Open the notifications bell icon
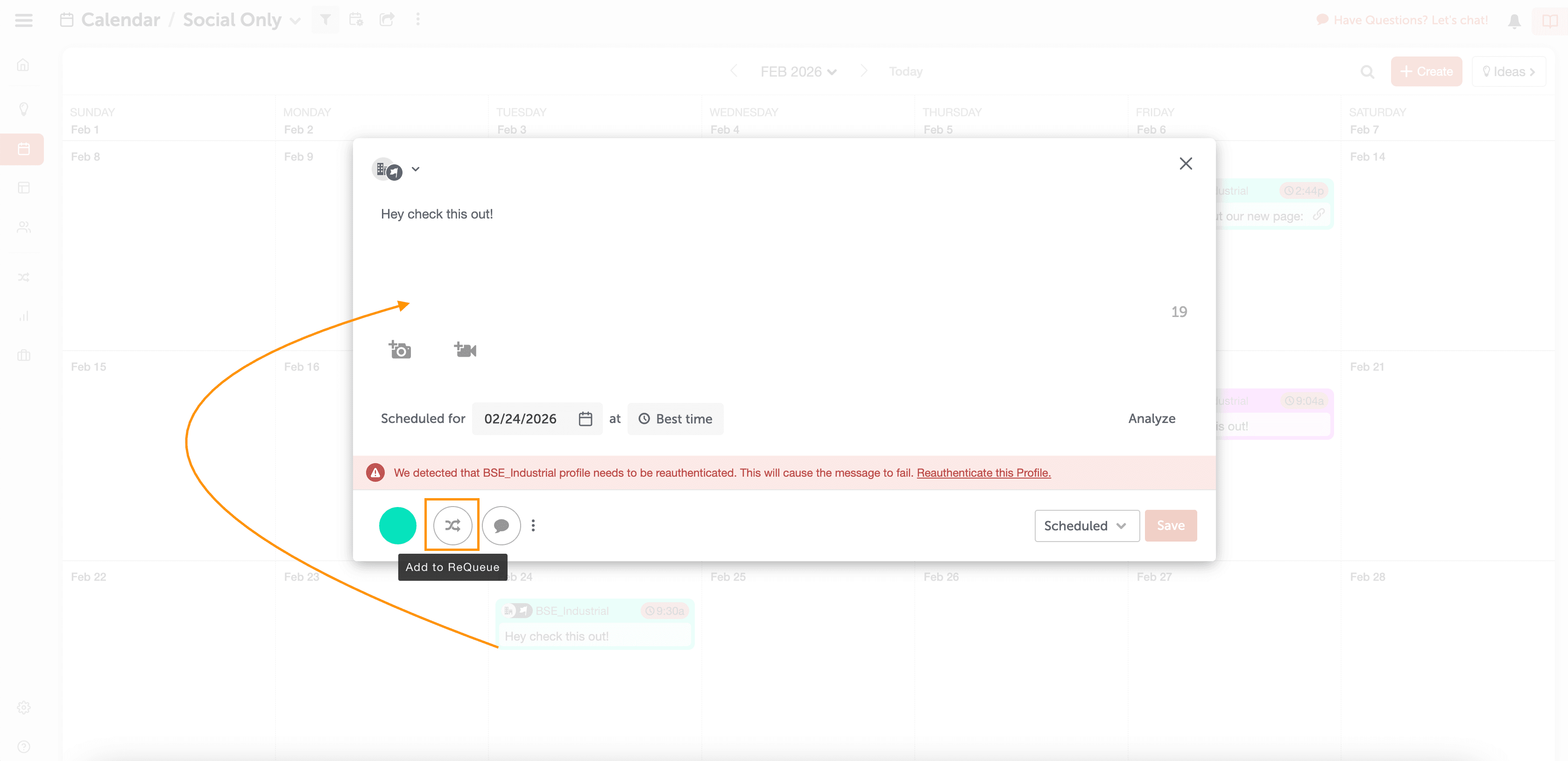This screenshot has height=761, width=1568. [1514, 21]
